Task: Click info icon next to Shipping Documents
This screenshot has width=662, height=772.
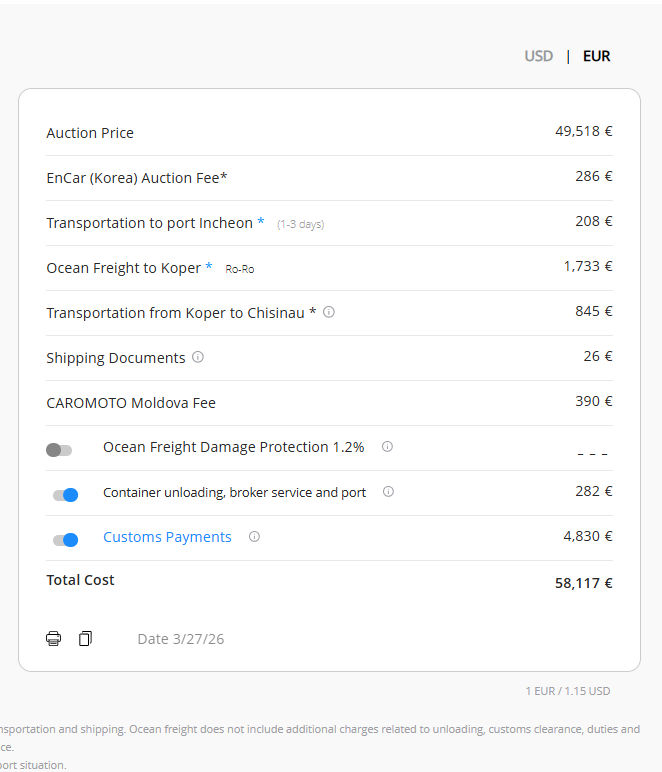Action: [198, 357]
